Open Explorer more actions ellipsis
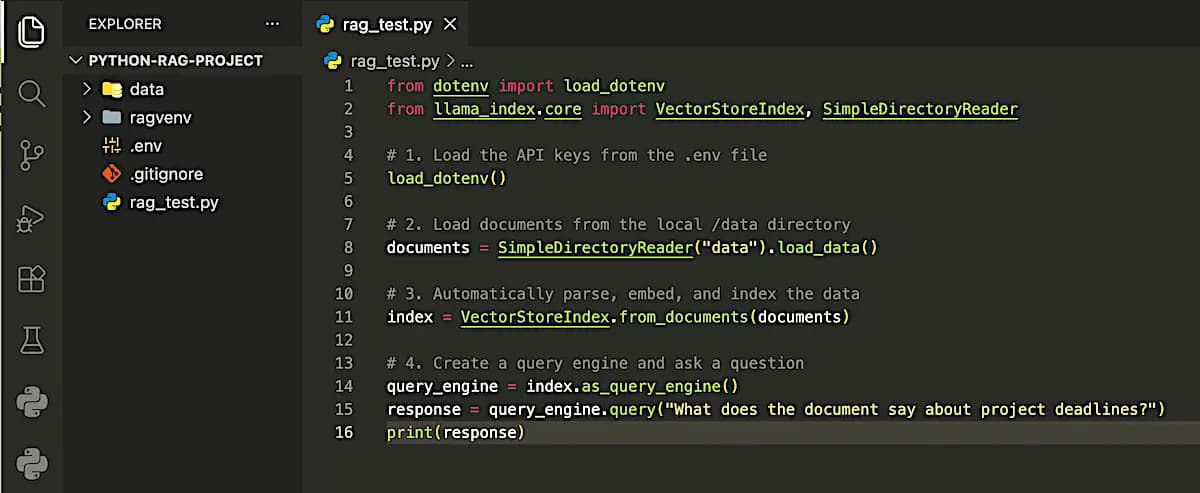1200x493 pixels. 273,24
